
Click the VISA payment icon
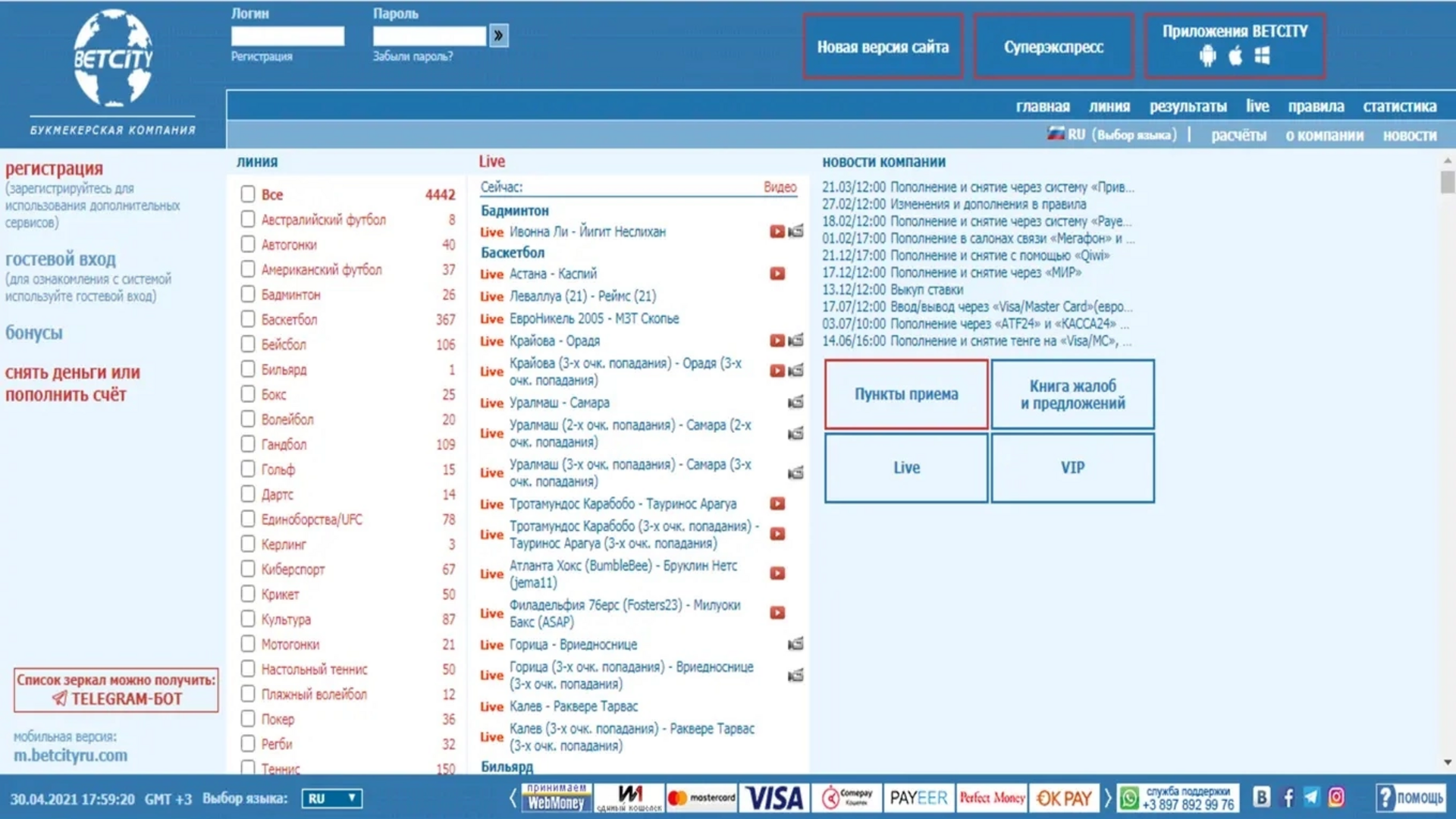(x=774, y=798)
